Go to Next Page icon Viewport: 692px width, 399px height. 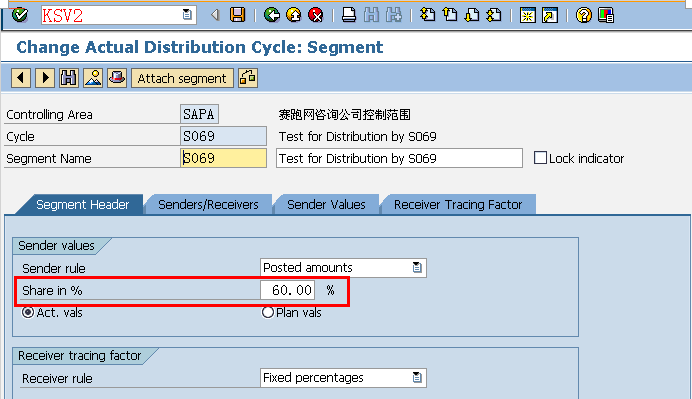pyautogui.click(x=472, y=15)
